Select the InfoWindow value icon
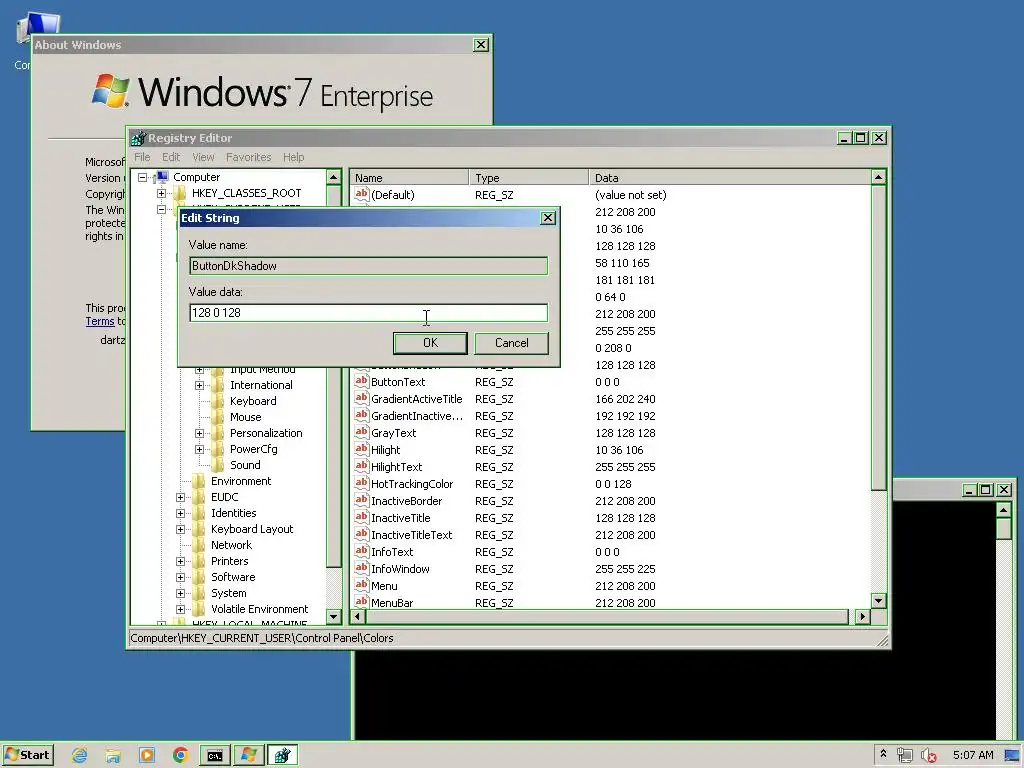Screen dimensions: 1024x768 point(361,568)
